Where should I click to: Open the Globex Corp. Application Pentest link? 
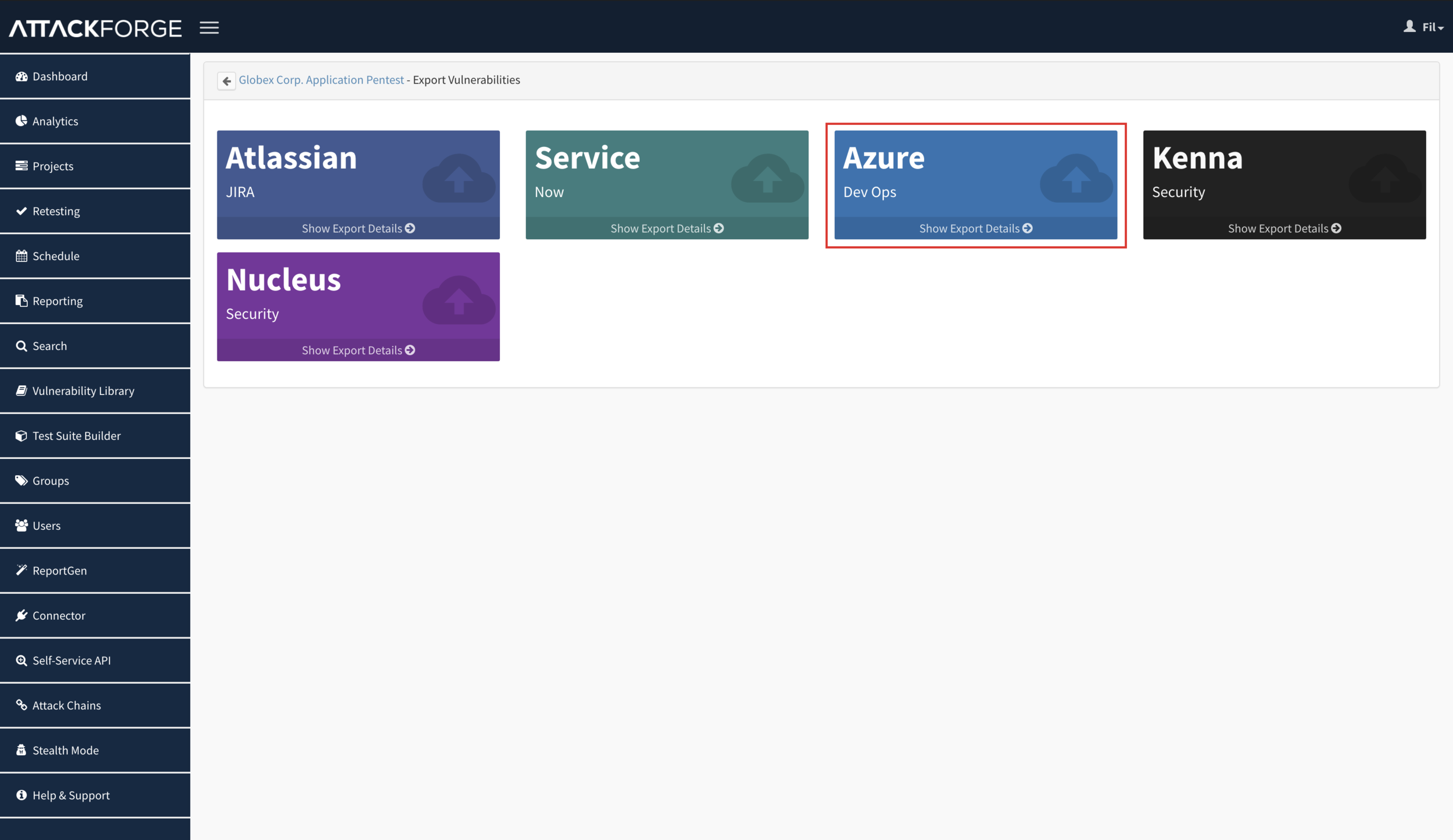321,80
